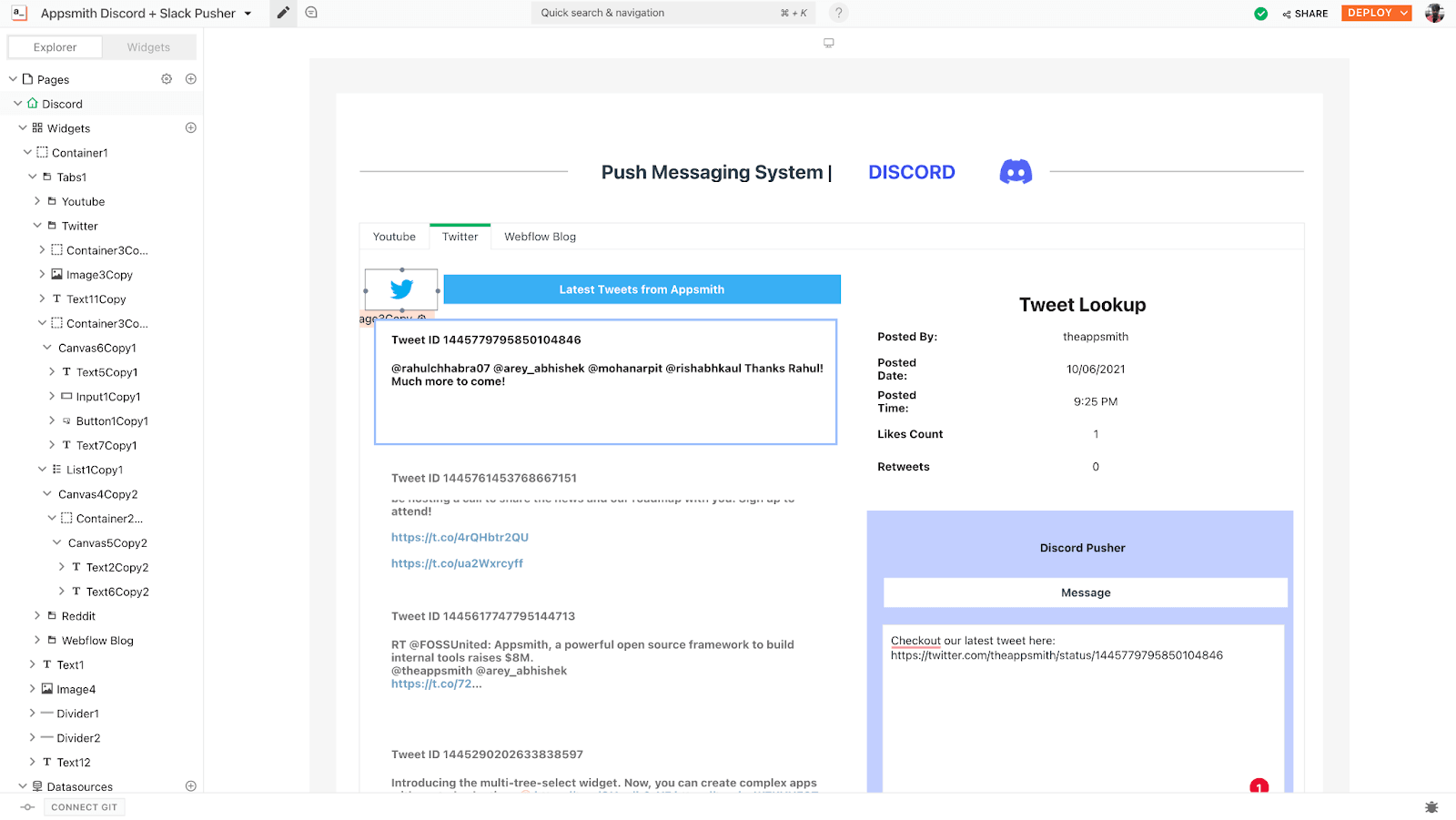The image size is (1456, 820).
Task: Select the Twitter bird image widget
Action: coord(401,289)
